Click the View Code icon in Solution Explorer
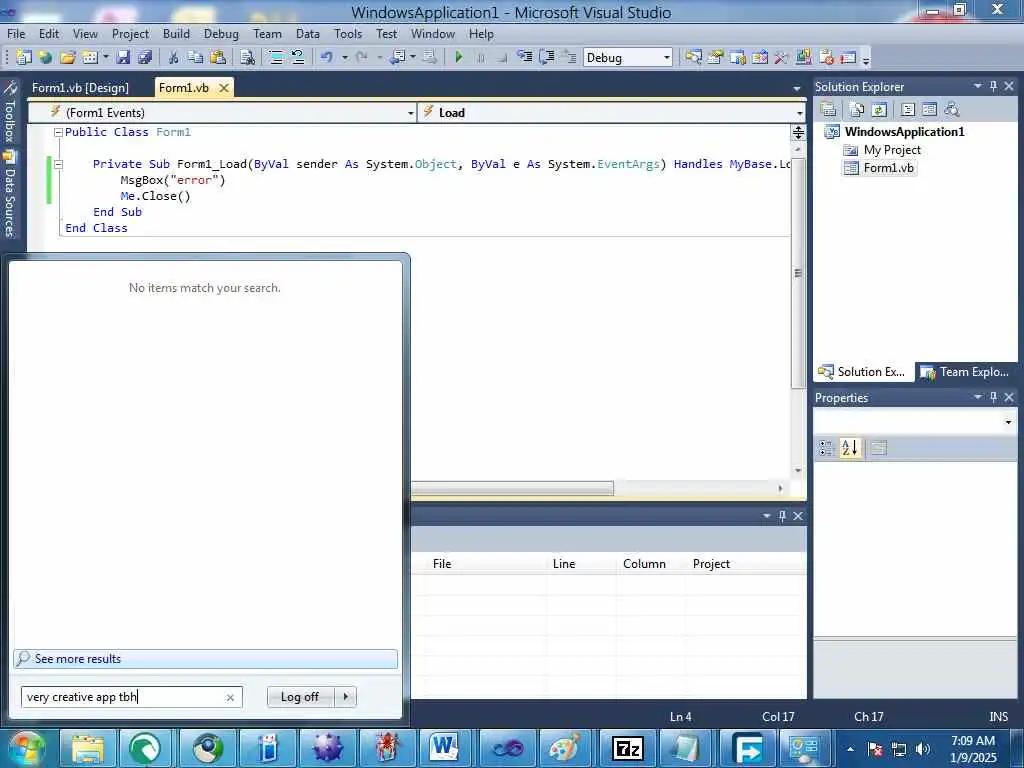The image size is (1024, 768). 908,110
